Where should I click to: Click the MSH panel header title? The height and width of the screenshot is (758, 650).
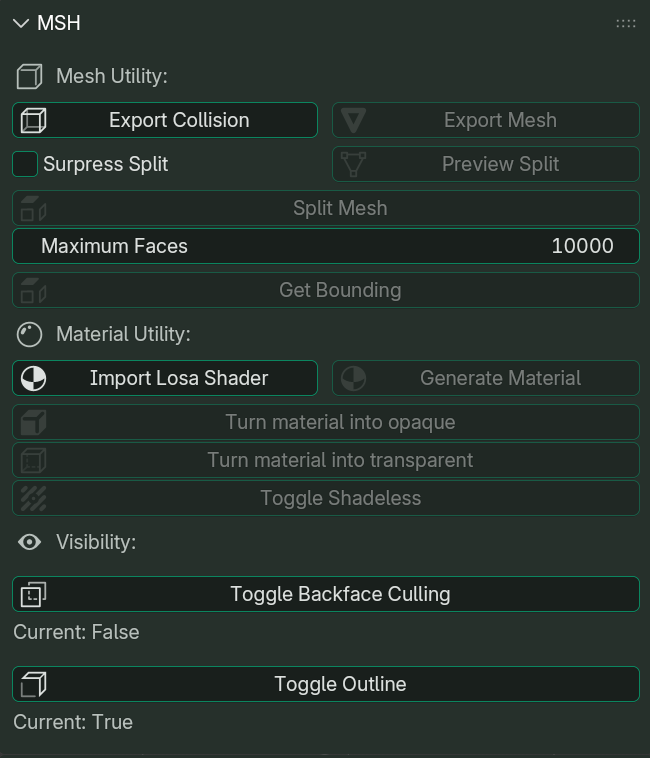[59, 23]
